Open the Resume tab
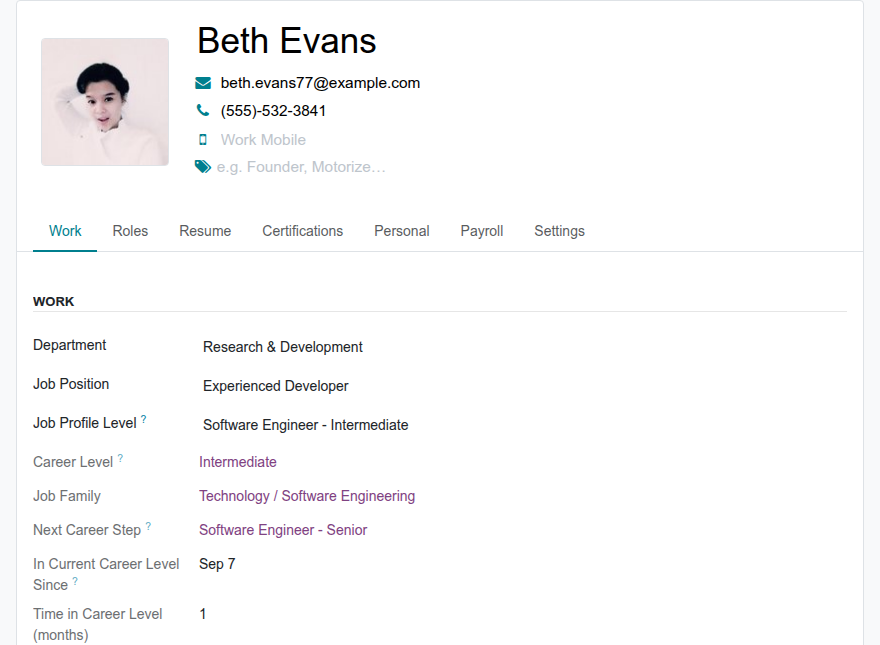 click(x=205, y=231)
